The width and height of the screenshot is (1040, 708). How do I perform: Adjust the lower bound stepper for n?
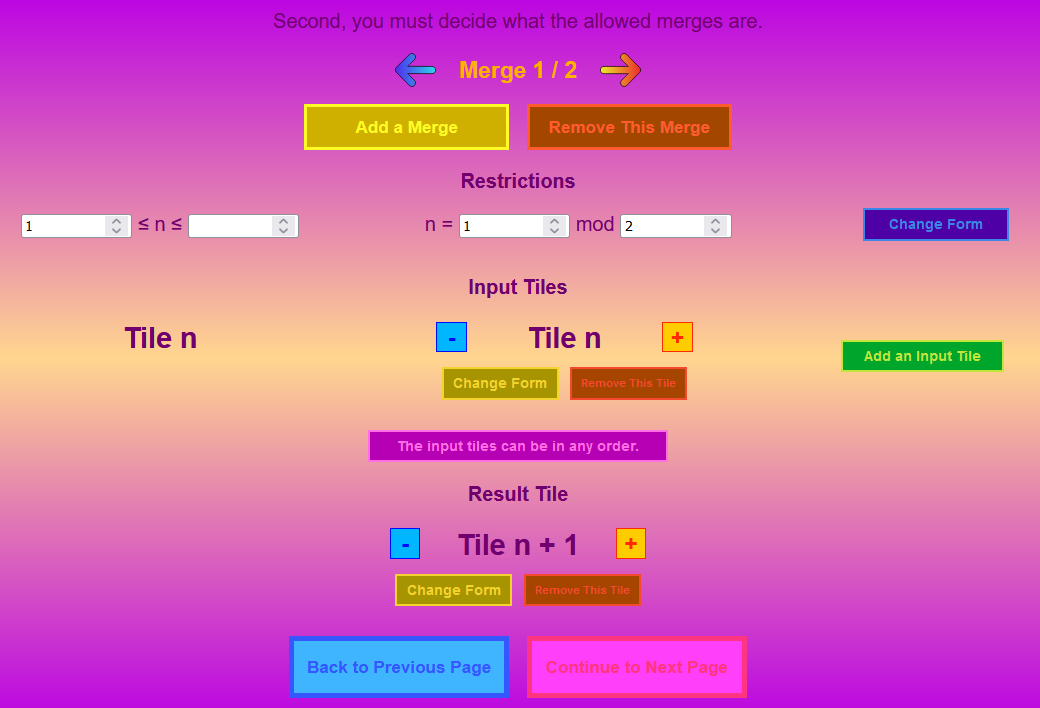tap(116, 226)
